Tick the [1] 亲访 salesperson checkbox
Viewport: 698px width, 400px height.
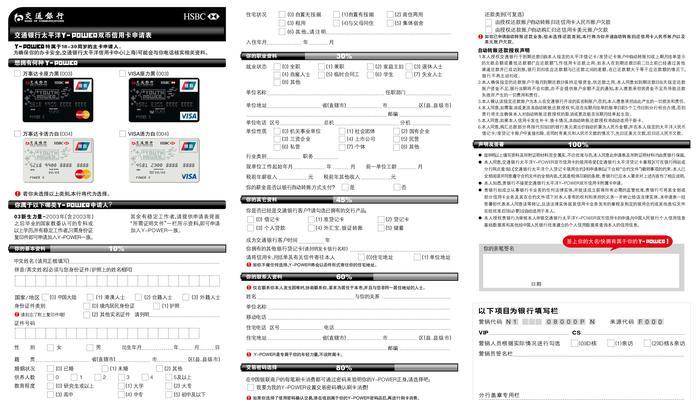point(611,343)
